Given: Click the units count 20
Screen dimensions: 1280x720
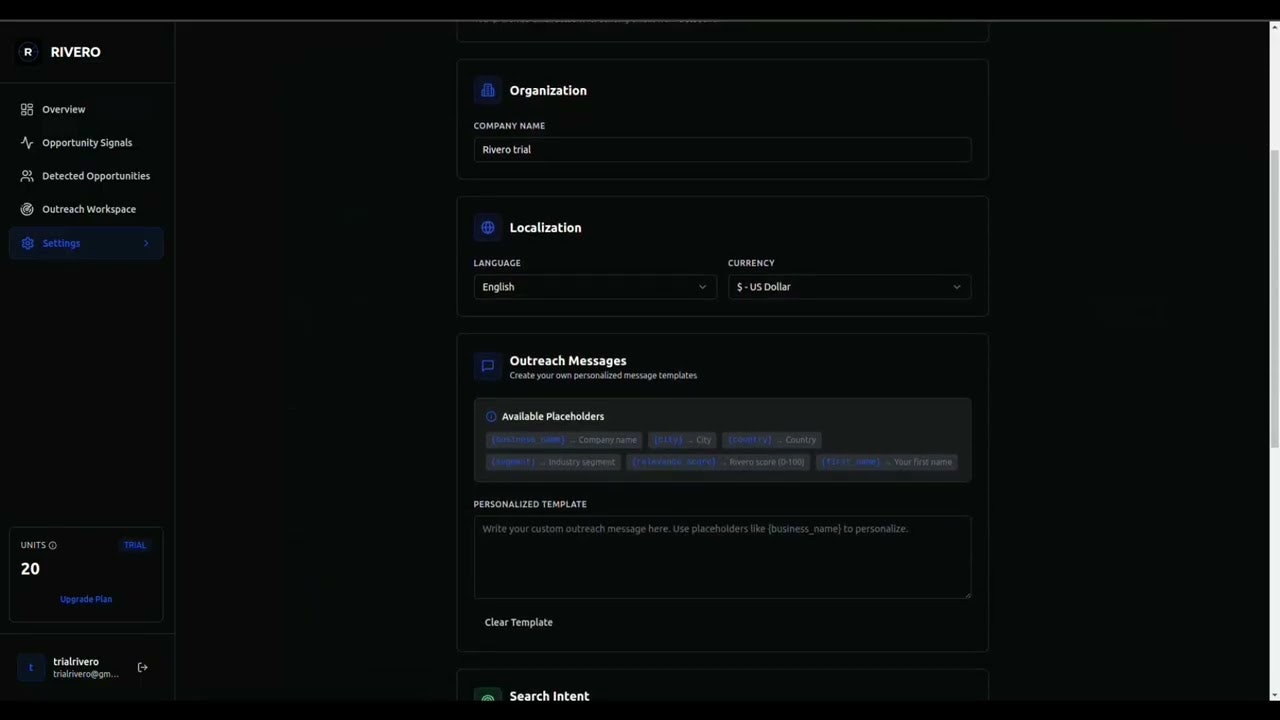Looking at the screenshot, I should 30,569.
